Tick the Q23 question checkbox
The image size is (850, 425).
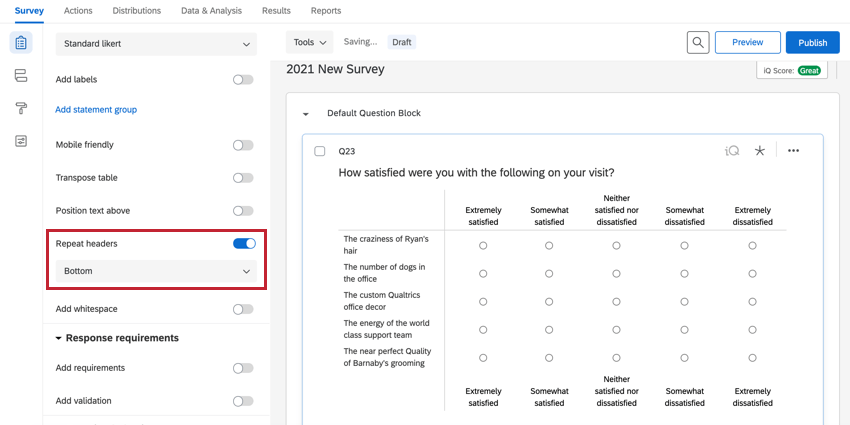click(320, 151)
